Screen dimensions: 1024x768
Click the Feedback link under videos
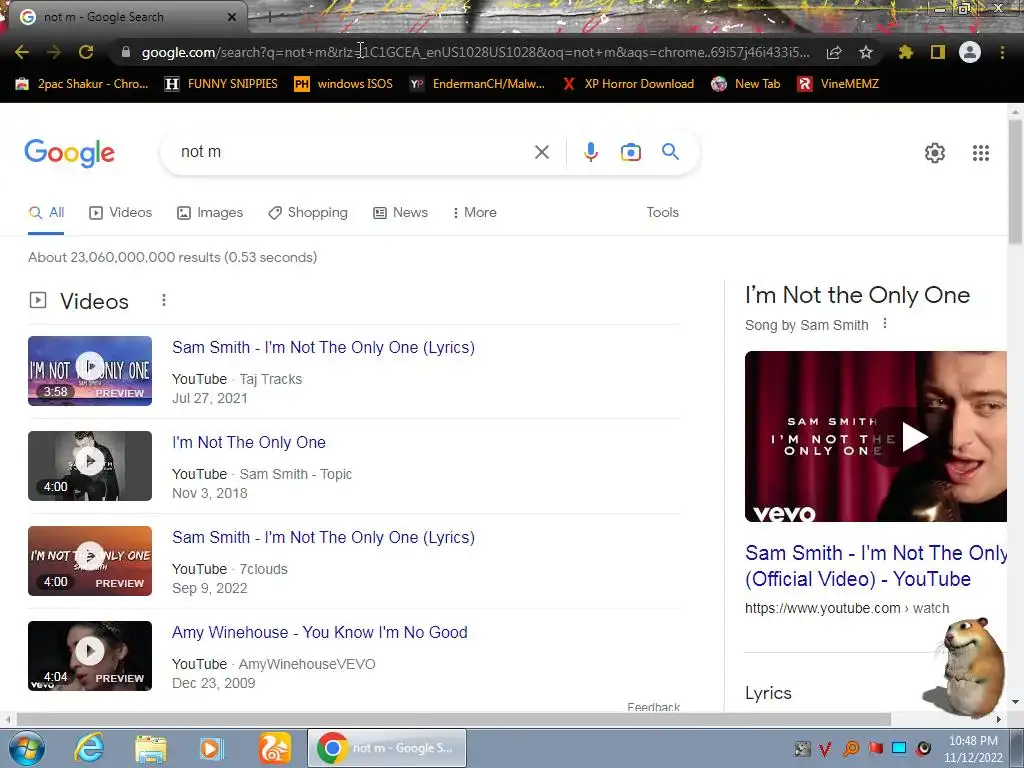tap(653, 707)
